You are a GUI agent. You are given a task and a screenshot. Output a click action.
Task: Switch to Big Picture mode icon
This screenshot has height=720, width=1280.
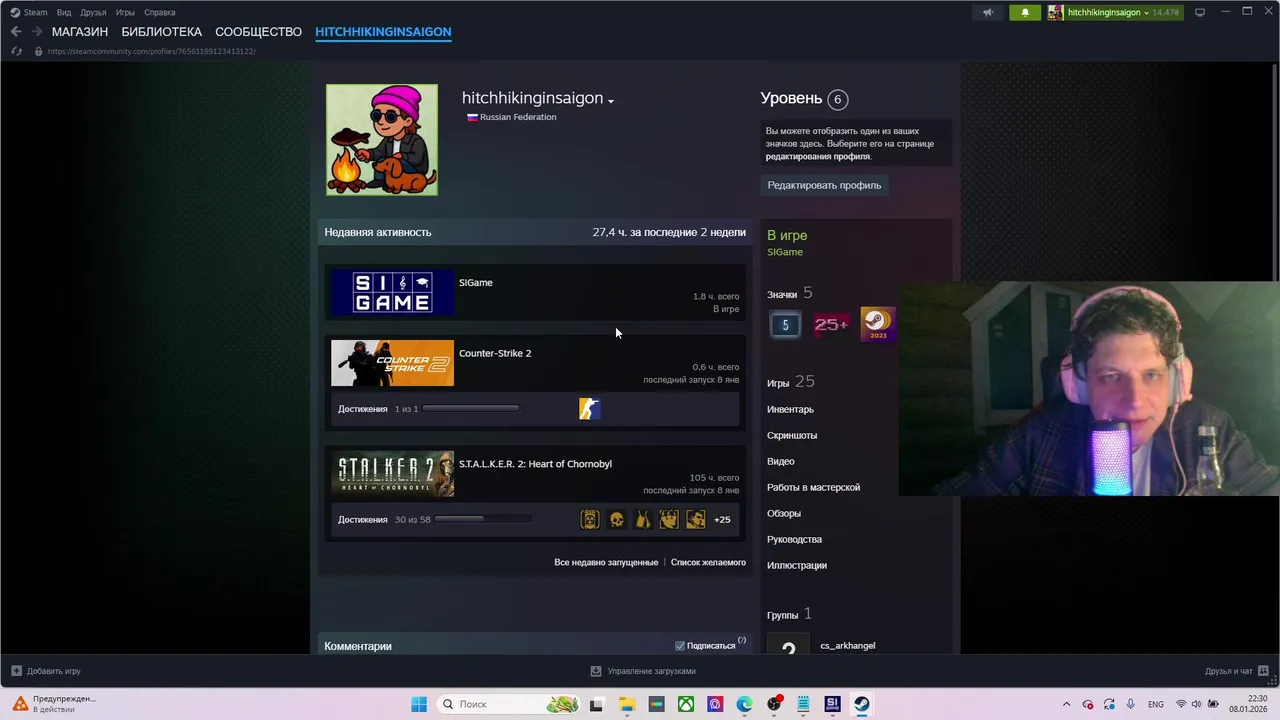click(1200, 12)
